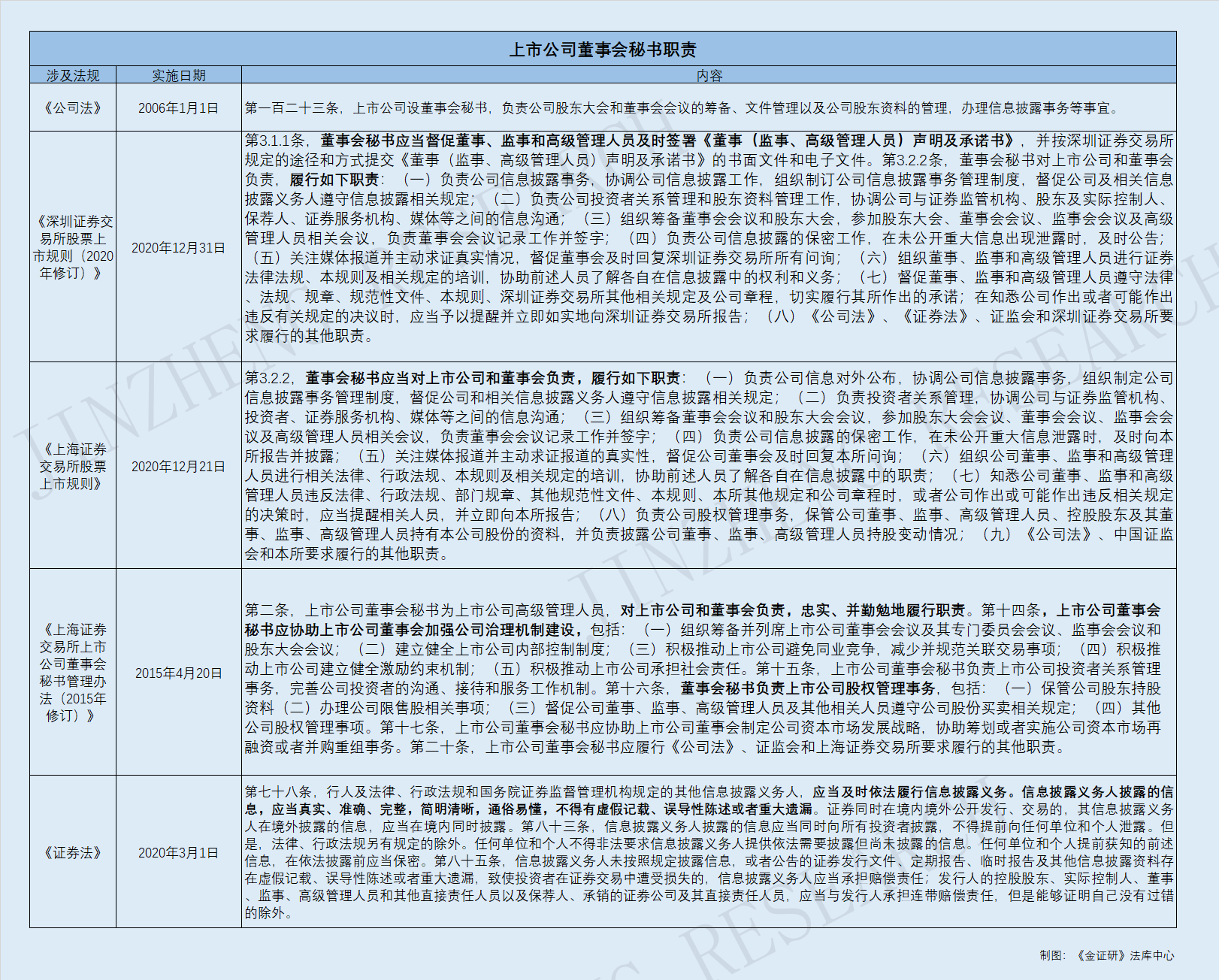Select the 涉及法规 column header
Viewport: 1219px width, 980px height.
pyautogui.click(x=73, y=75)
